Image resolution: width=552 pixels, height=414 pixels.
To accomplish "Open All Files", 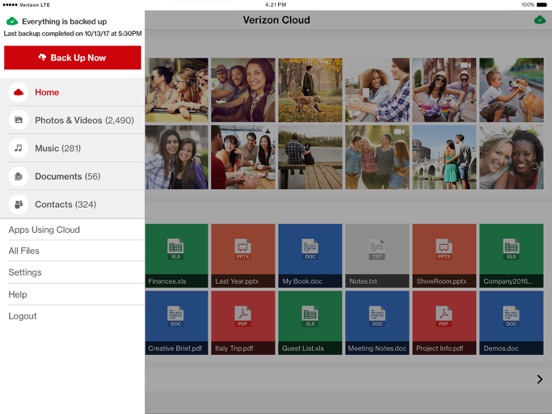I will pos(73,251).
